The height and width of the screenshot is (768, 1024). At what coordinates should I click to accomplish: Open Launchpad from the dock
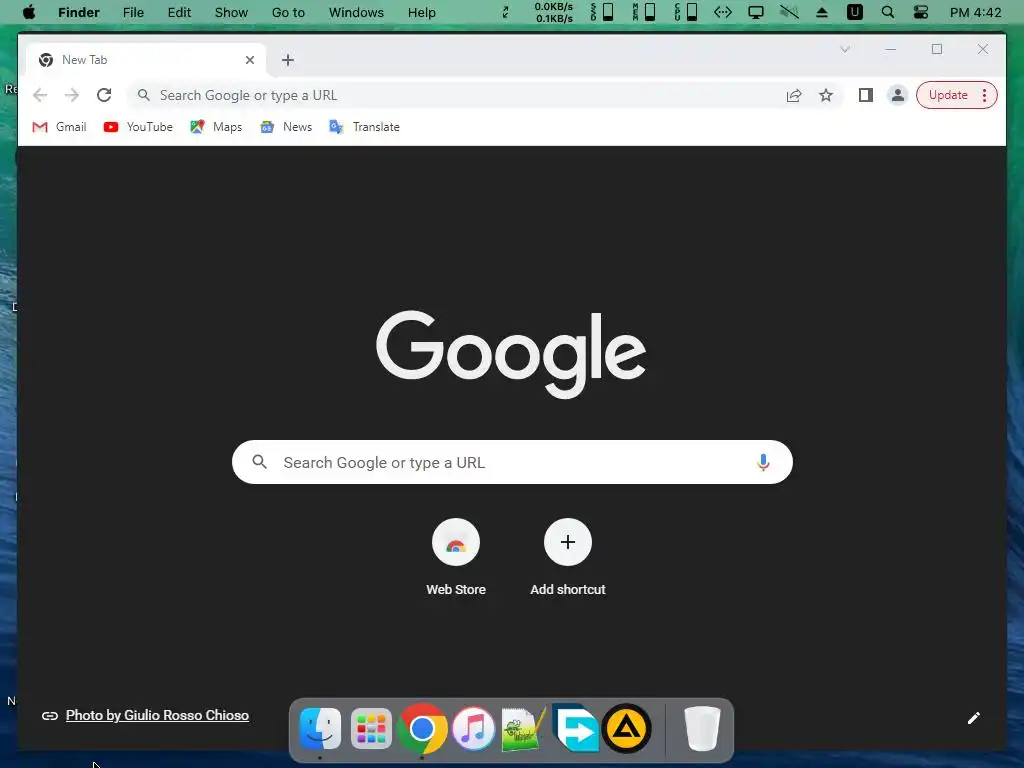pos(371,729)
